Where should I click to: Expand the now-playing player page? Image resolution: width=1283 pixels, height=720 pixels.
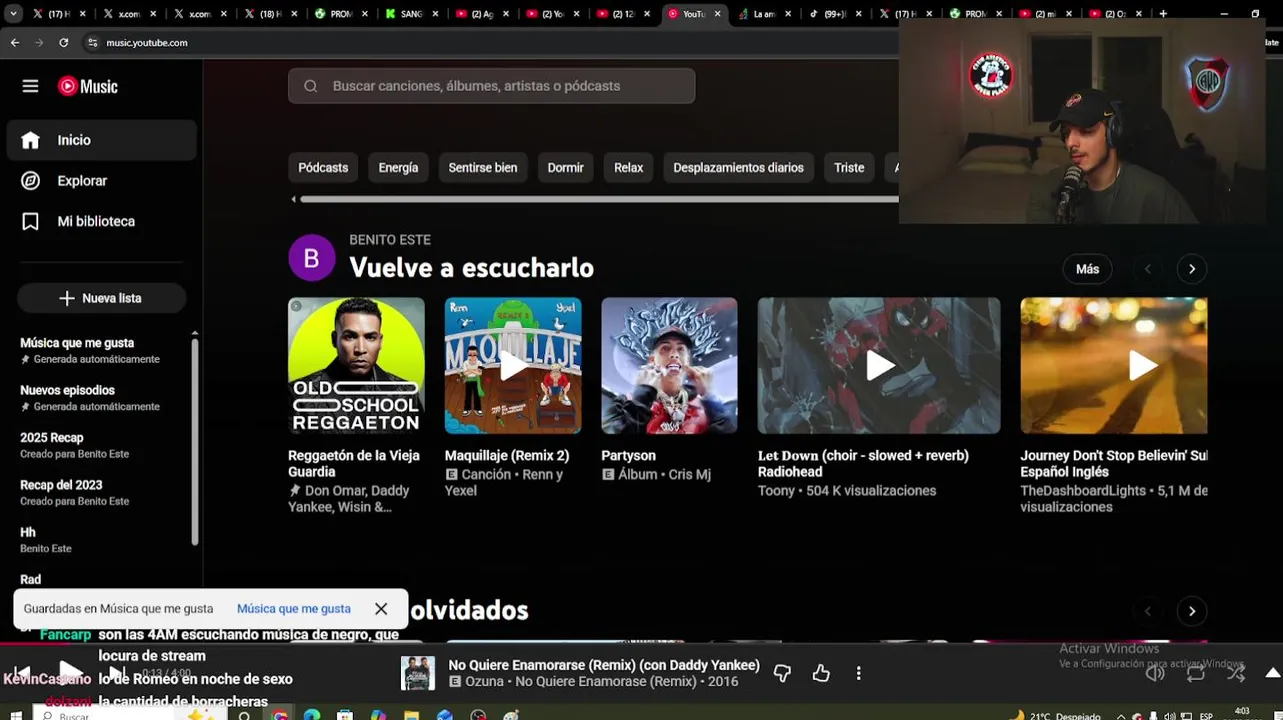point(1273,673)
